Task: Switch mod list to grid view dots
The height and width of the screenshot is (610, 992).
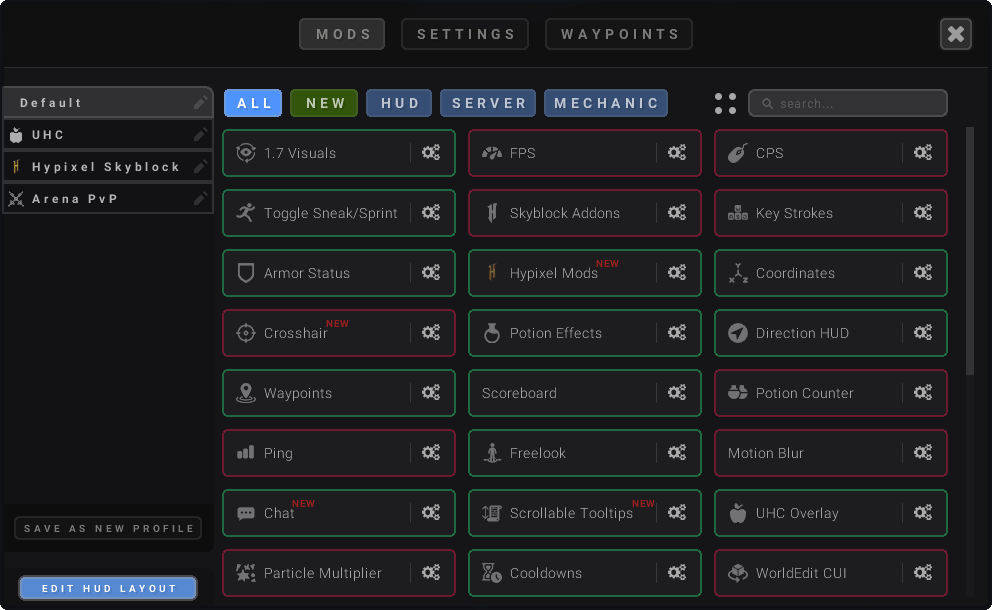Action: [725, 103]
